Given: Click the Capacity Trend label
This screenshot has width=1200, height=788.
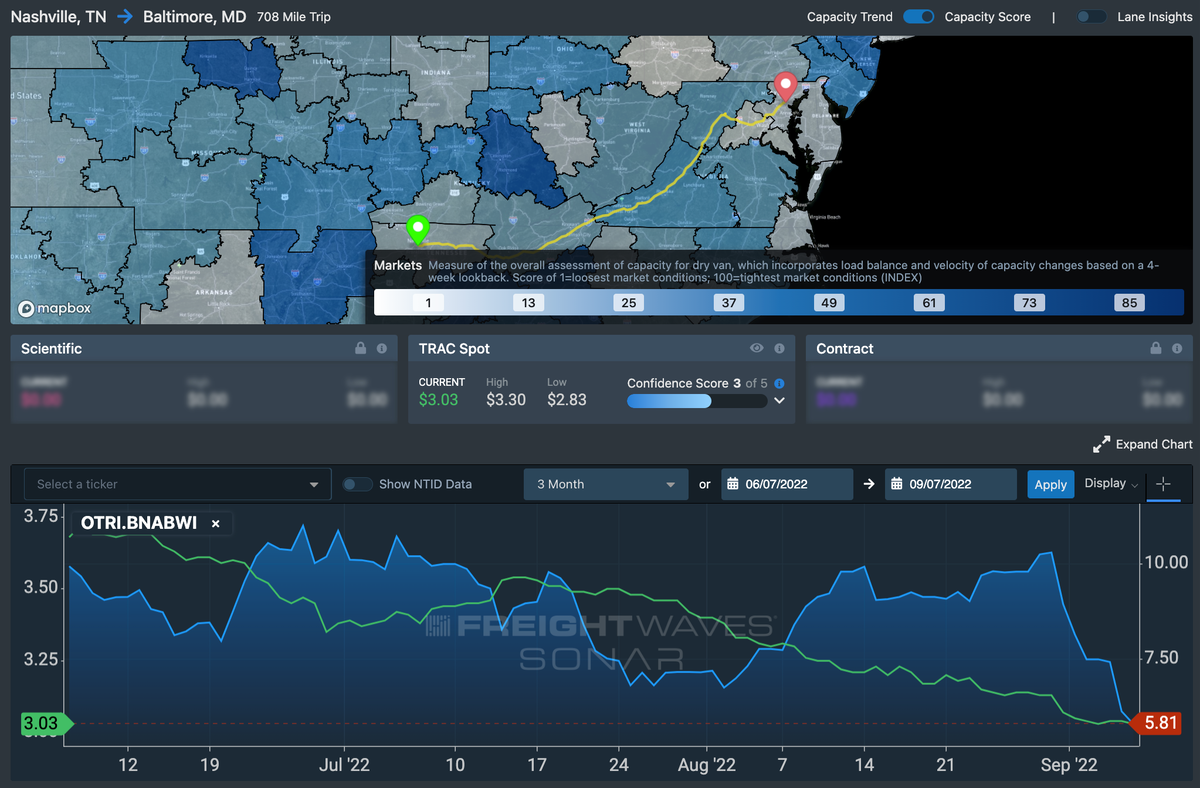Looking at the screenshot, I should (x=850, y=17).
